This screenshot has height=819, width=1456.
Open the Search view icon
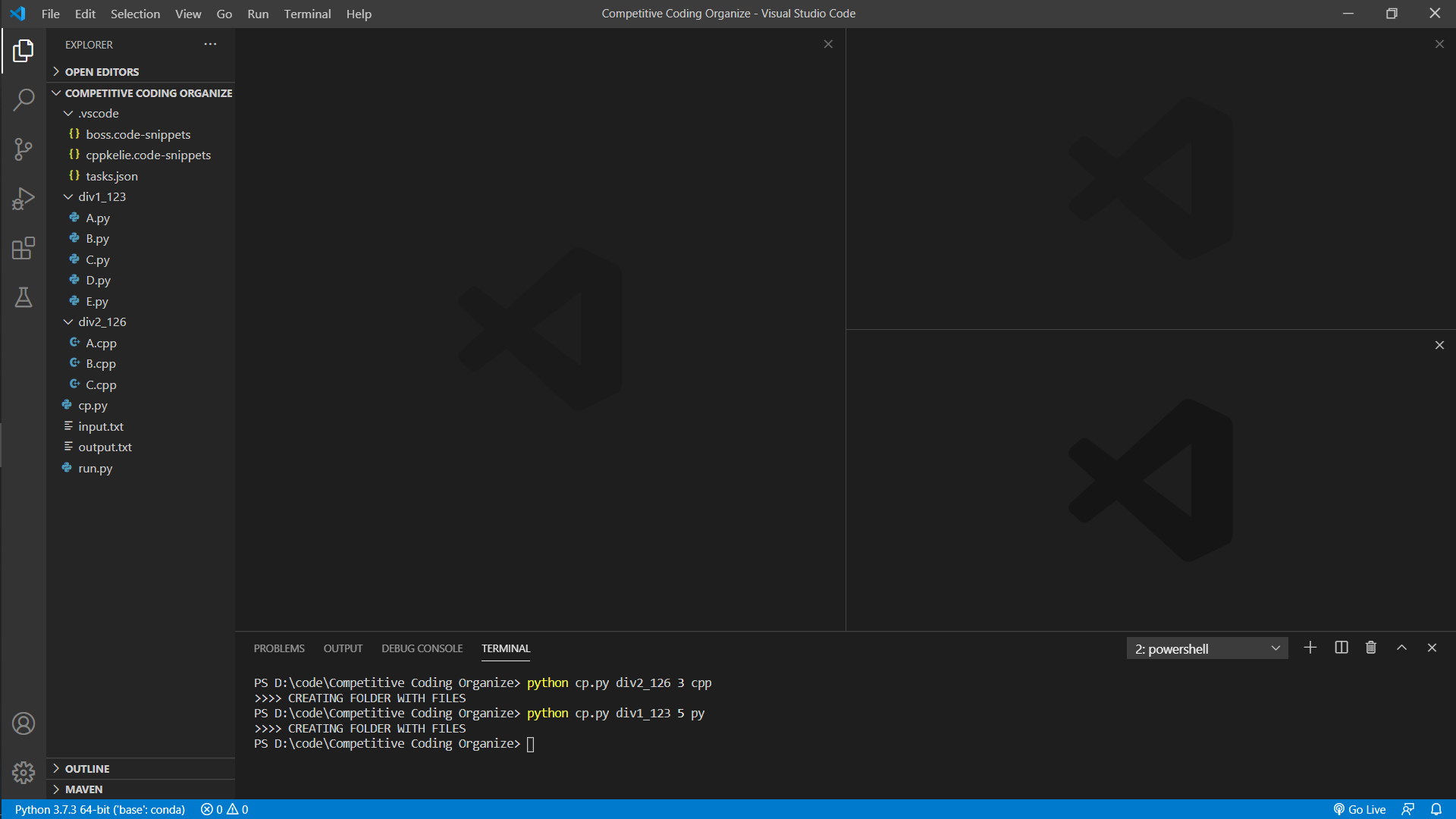(24, 99)
